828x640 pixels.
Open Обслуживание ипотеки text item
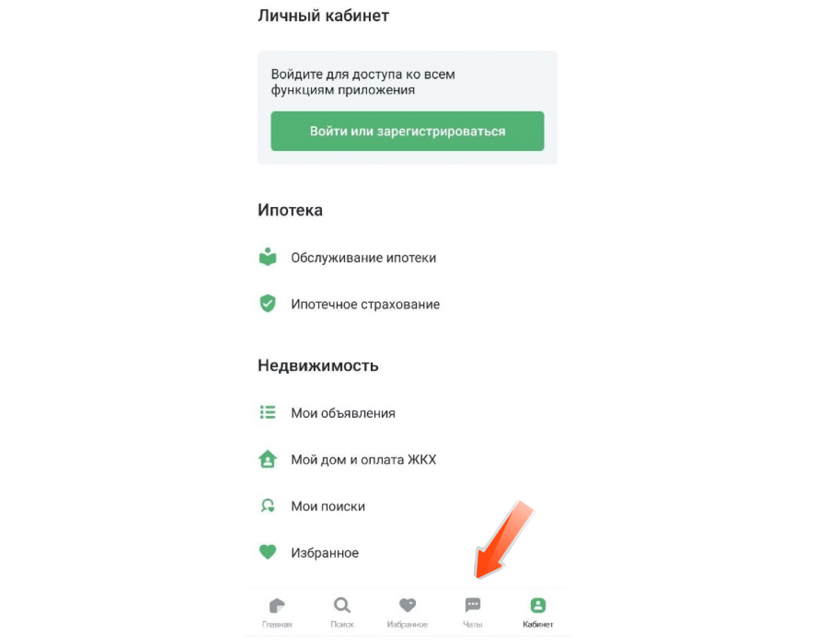point(363,258)
